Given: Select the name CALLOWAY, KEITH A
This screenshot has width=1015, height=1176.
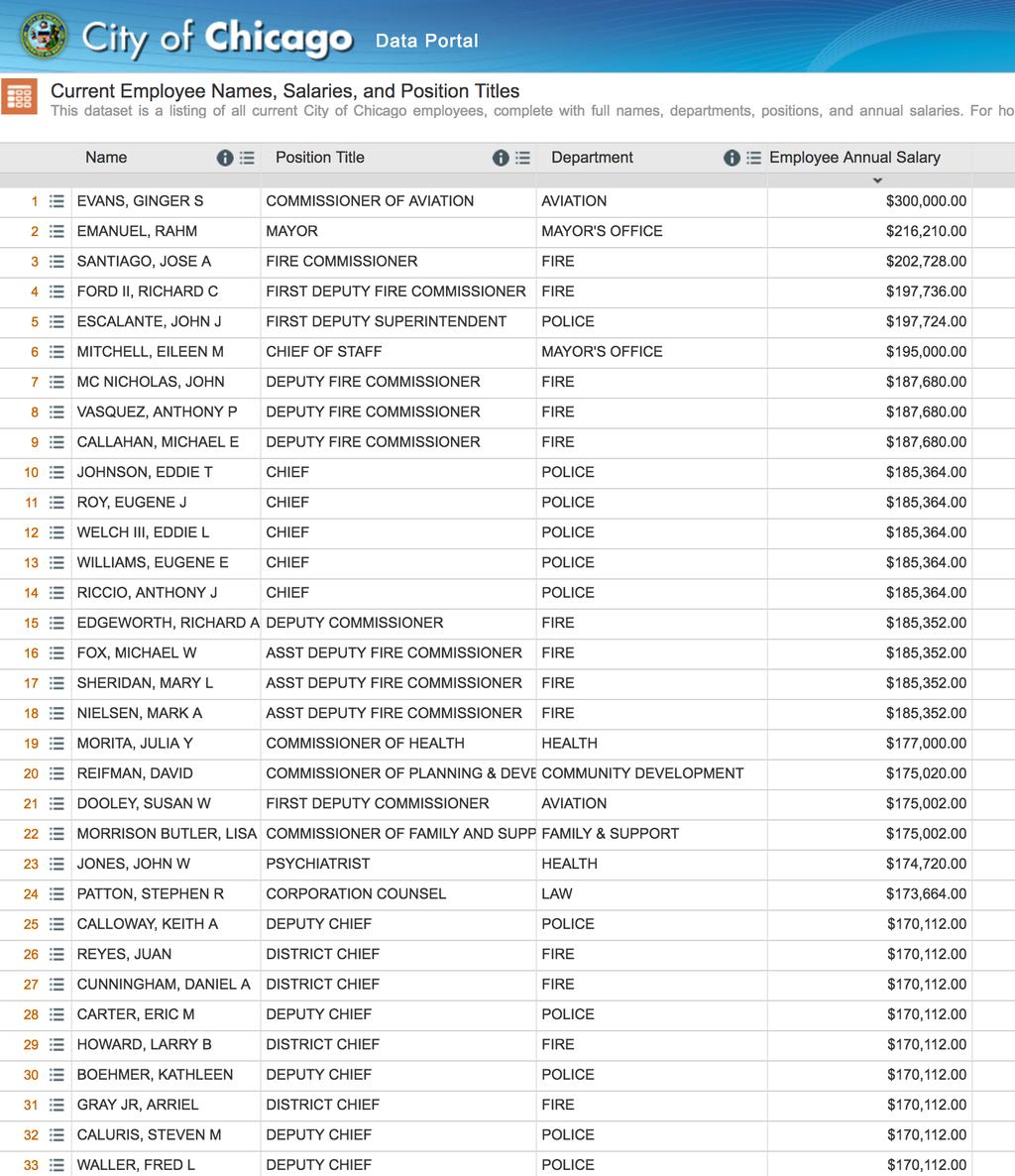Looking at the screenshot, I should [x=148, y=924].
